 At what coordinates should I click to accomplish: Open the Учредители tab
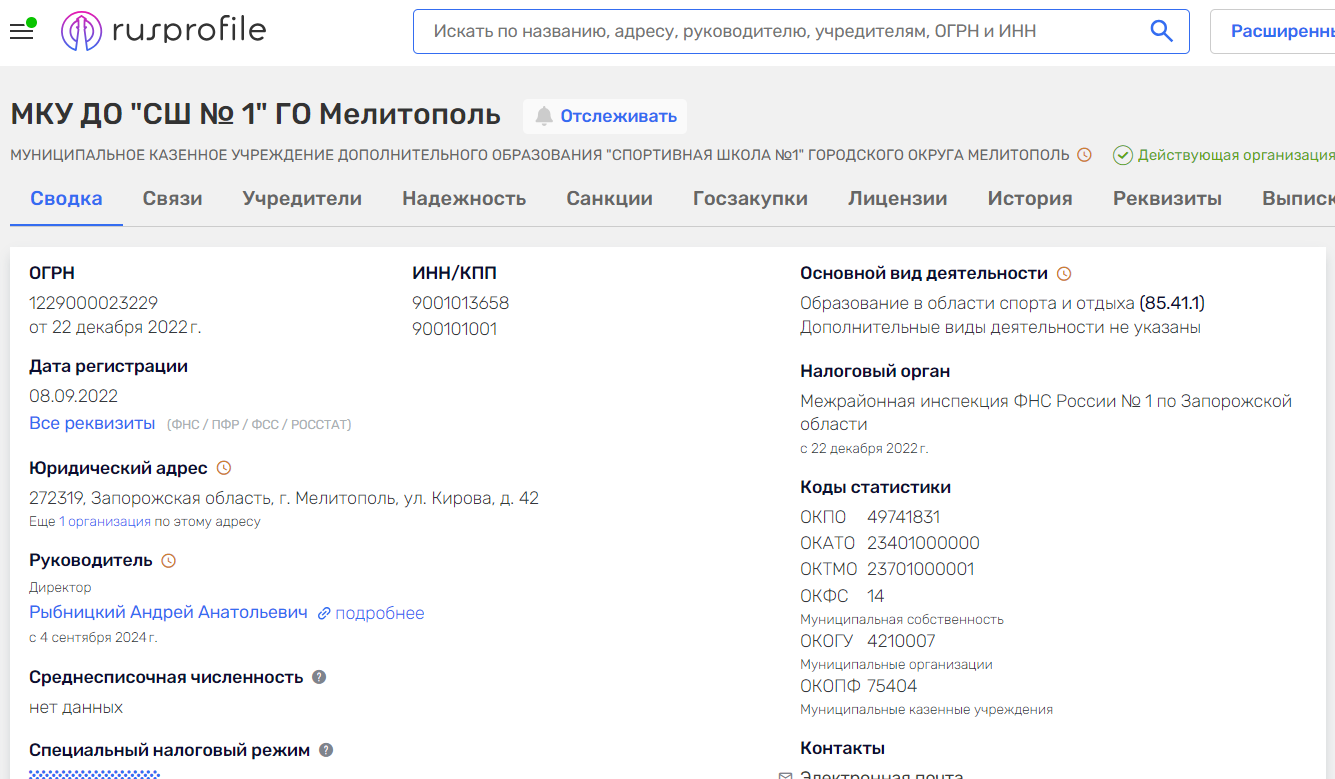302,198
